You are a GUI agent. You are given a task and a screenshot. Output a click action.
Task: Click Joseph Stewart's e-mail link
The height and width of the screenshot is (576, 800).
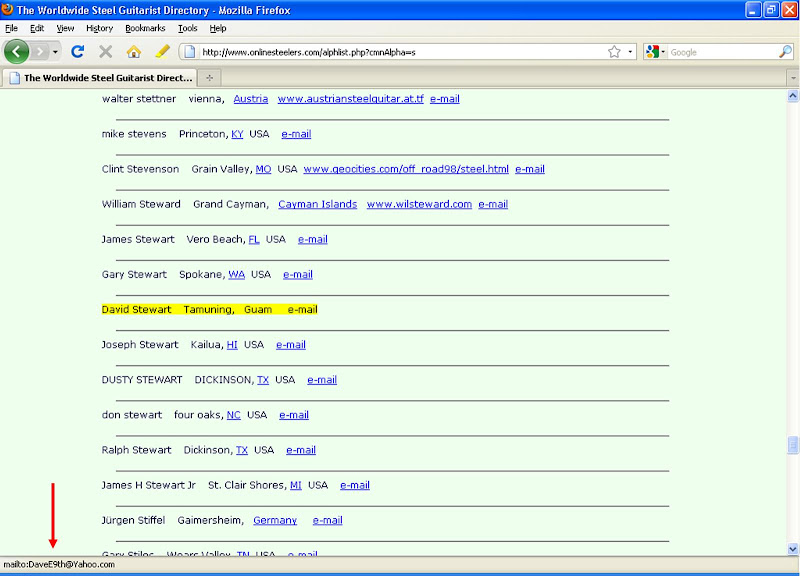coord(291,345)
